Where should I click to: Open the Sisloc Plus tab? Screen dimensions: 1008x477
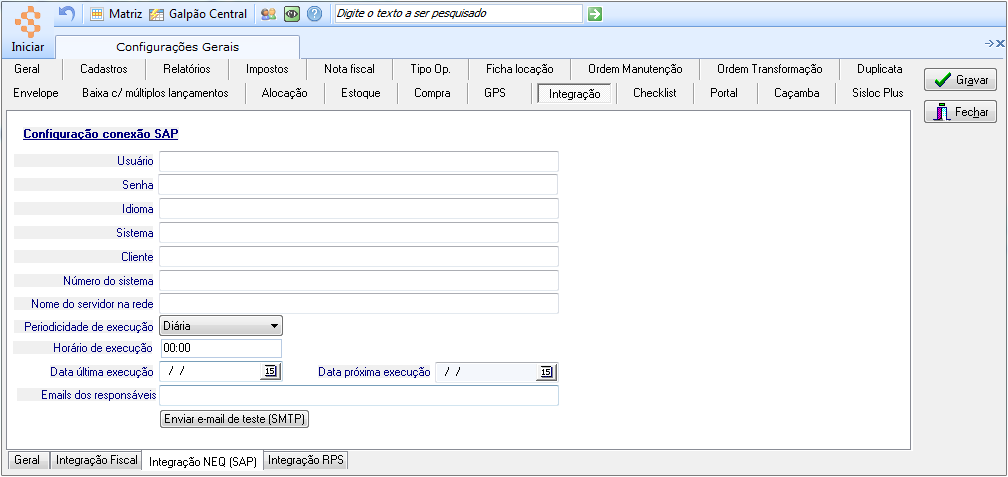coord(878,93)
